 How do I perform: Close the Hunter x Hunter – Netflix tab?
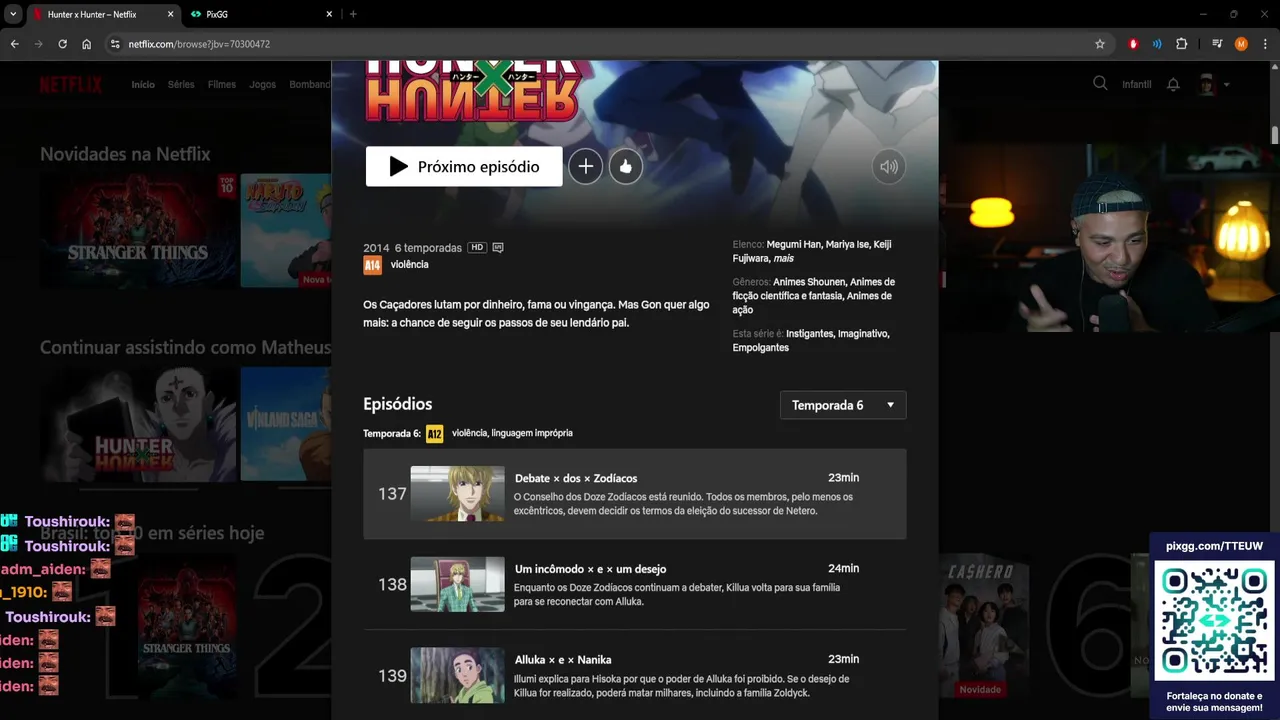tap(170, 14)
